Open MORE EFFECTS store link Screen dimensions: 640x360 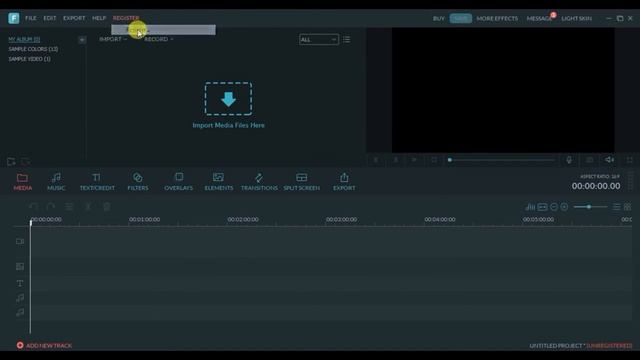point(497,18)
